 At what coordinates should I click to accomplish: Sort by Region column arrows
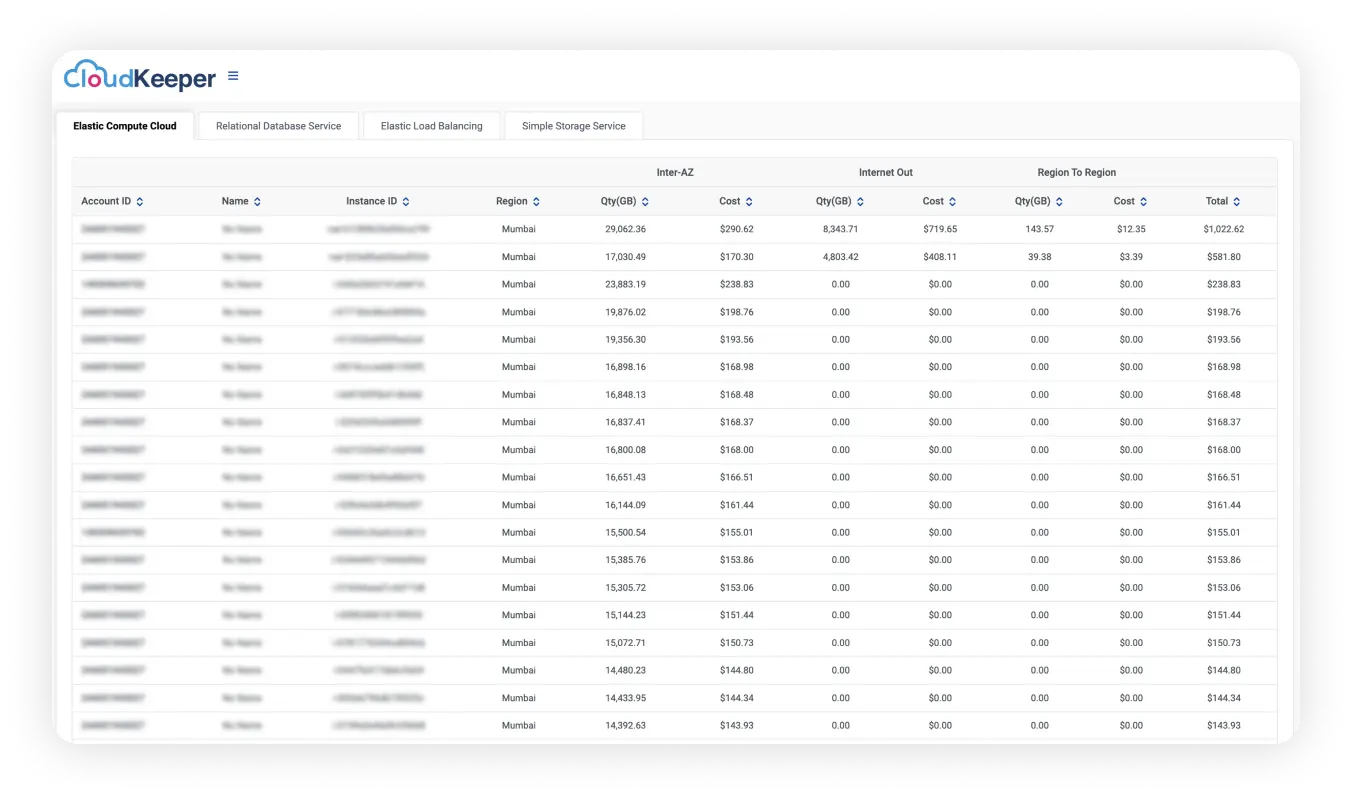pyautogui.click(x=536, y=202)
